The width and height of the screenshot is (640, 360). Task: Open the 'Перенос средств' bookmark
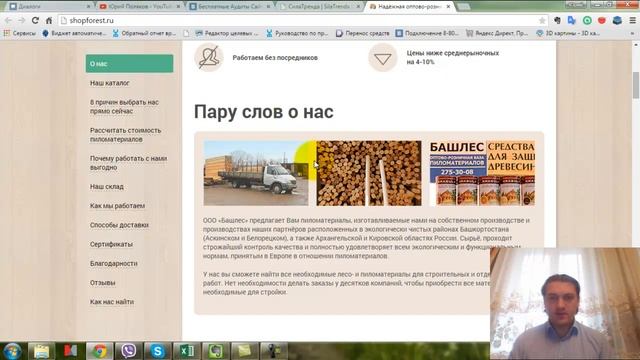point(362,33)
